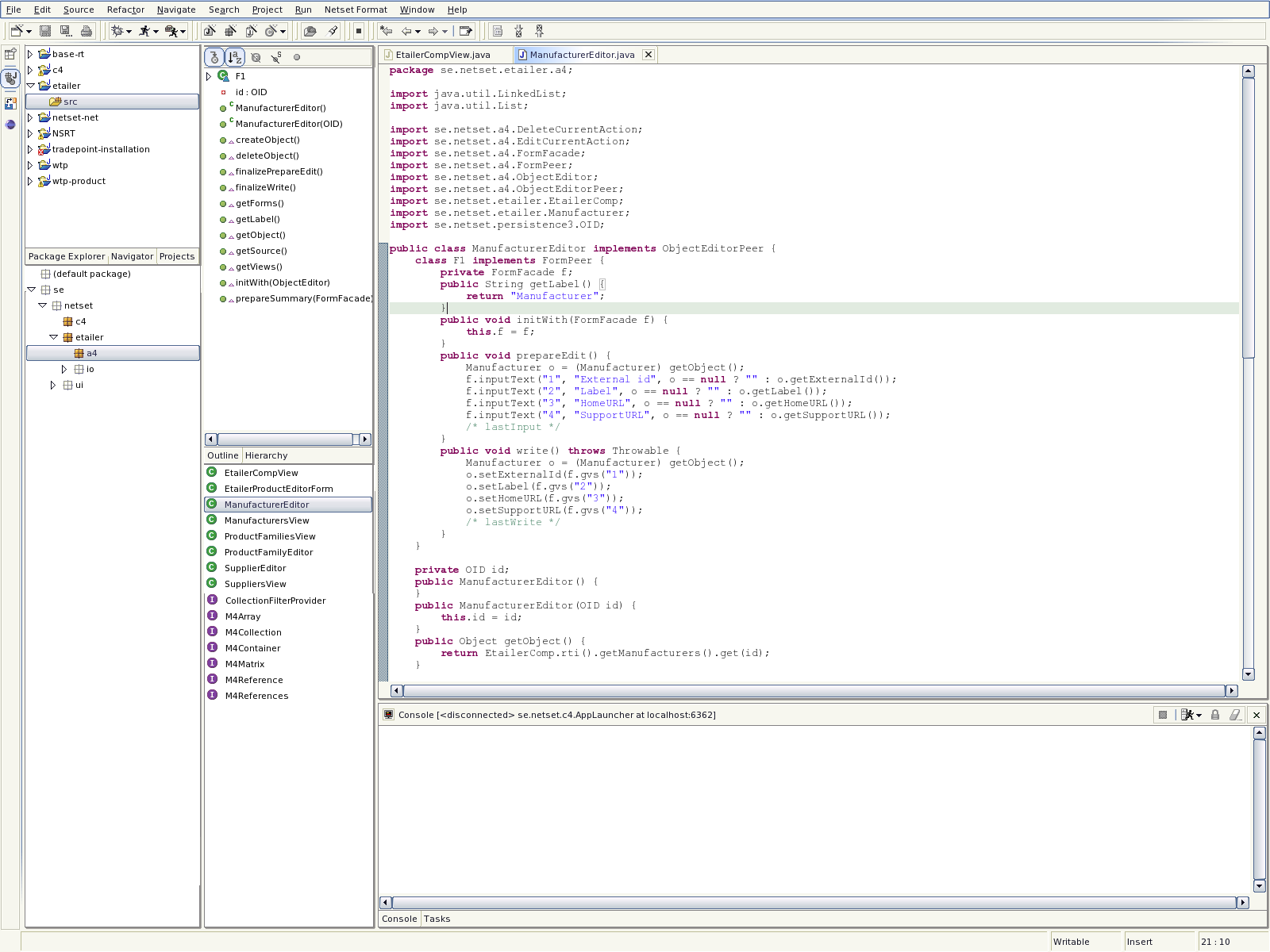Toggle Go Into Top Level Type in Outline
The image size is (1270, 952).
tap(214, 57)
